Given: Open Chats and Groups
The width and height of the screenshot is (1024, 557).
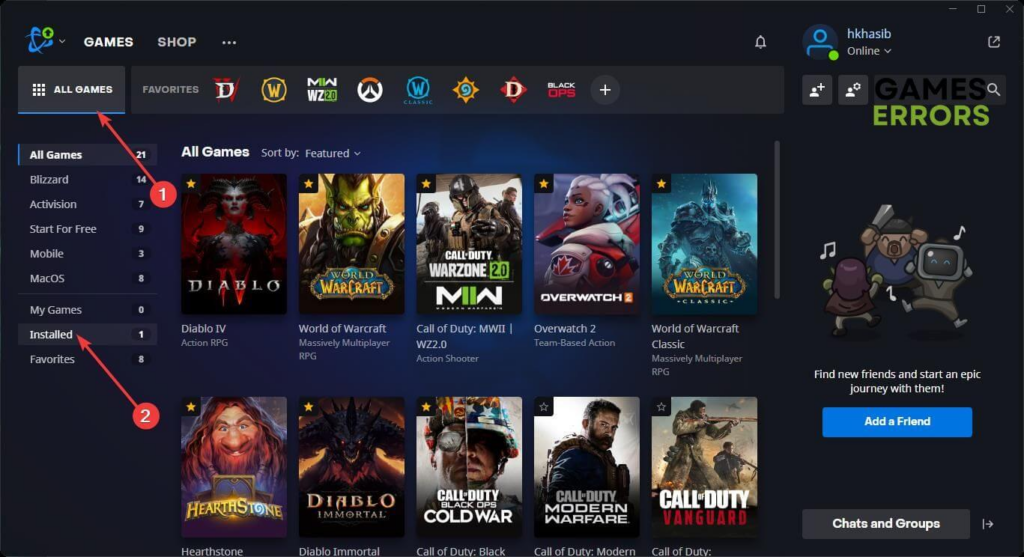Looking at the screenshot, I should [886, 524].
